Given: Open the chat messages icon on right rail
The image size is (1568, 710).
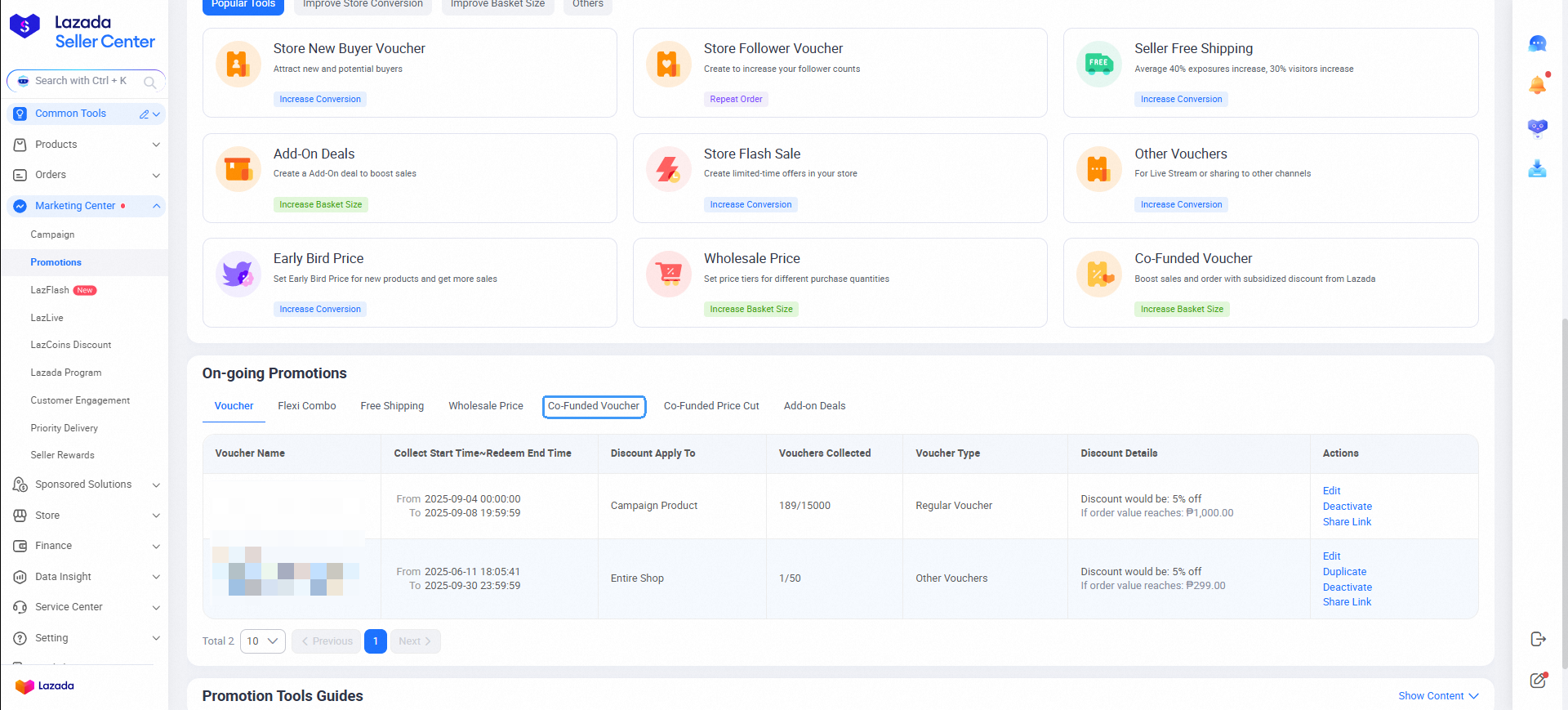Looking at the screenshot, I should (1538, 43).
